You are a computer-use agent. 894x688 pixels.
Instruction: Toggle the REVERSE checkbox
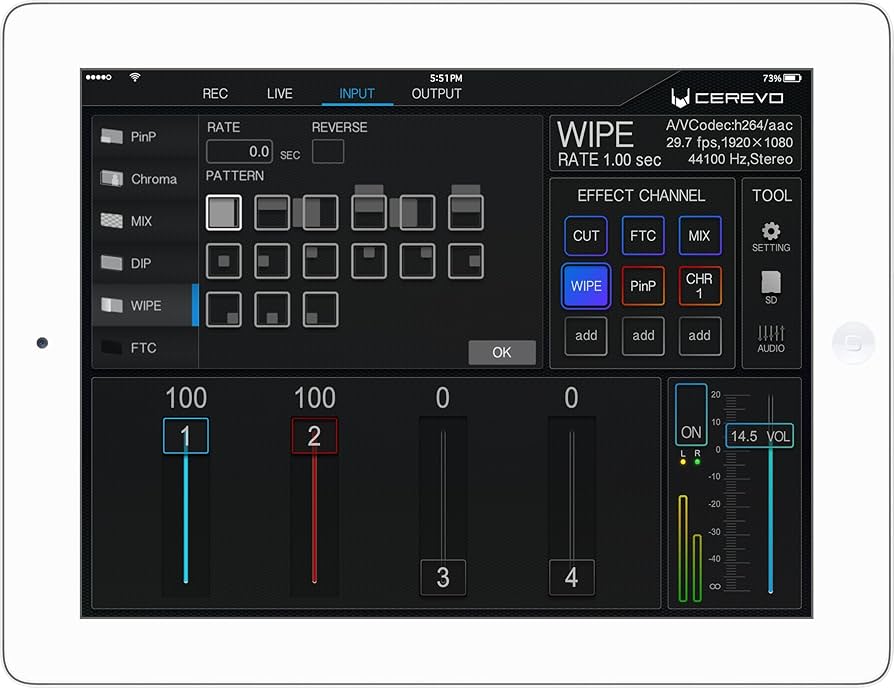pos(328,151)
